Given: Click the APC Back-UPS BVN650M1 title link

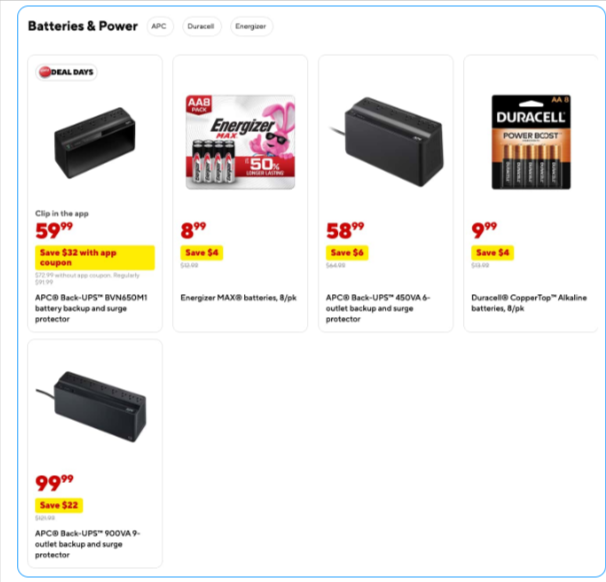Looking at the screenshot, I should (x=92, y=308).
